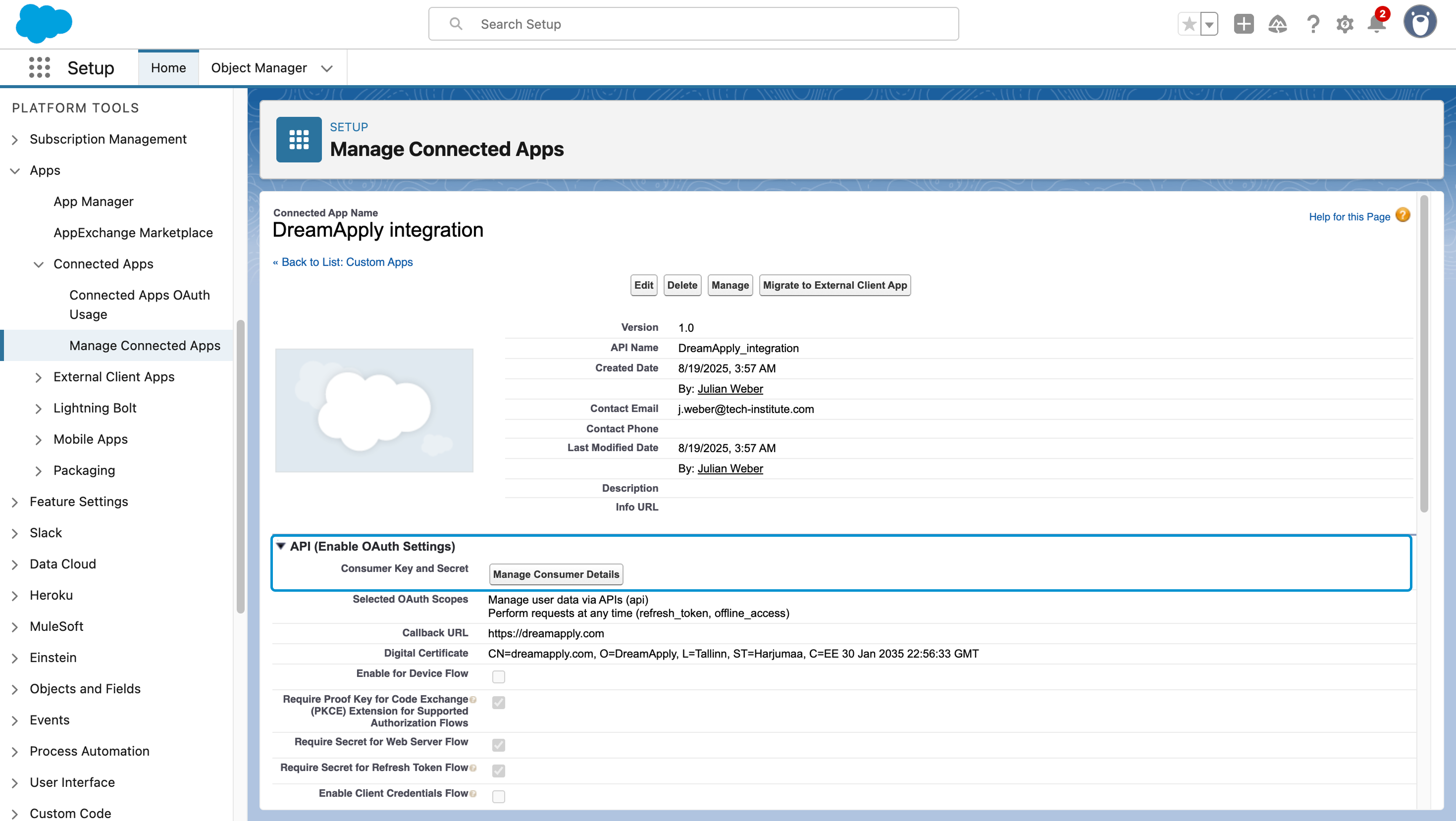This screenshot has height=821, width=1456.
Task: Toggle Enable Client Credentials Flow checkbox
Action: [x=499, y=796]
